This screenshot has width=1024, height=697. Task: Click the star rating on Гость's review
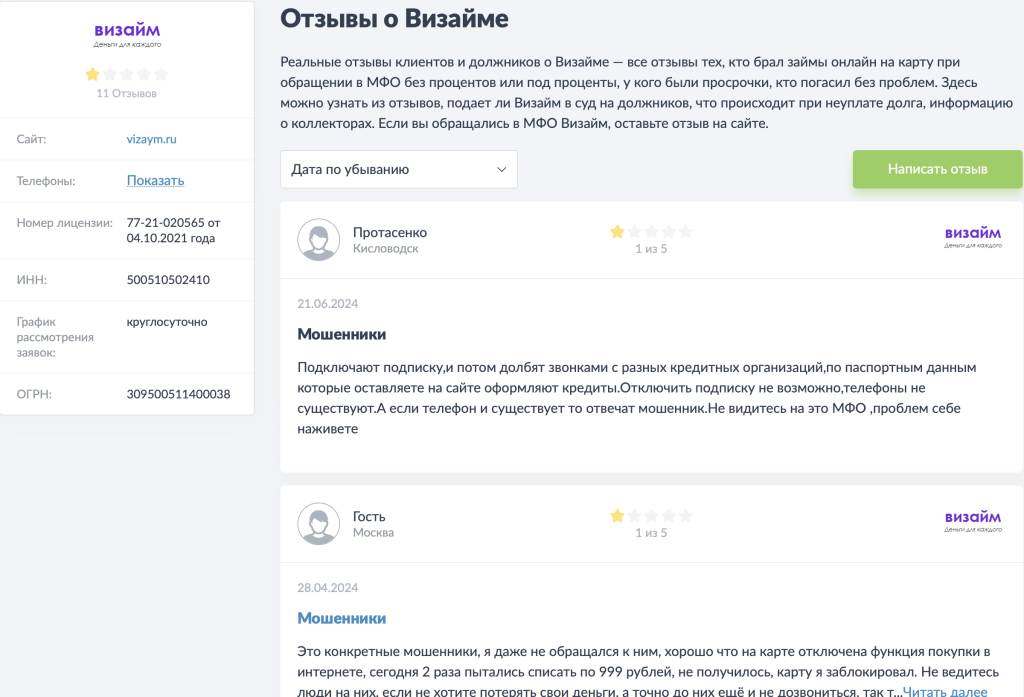coord(651,516)
